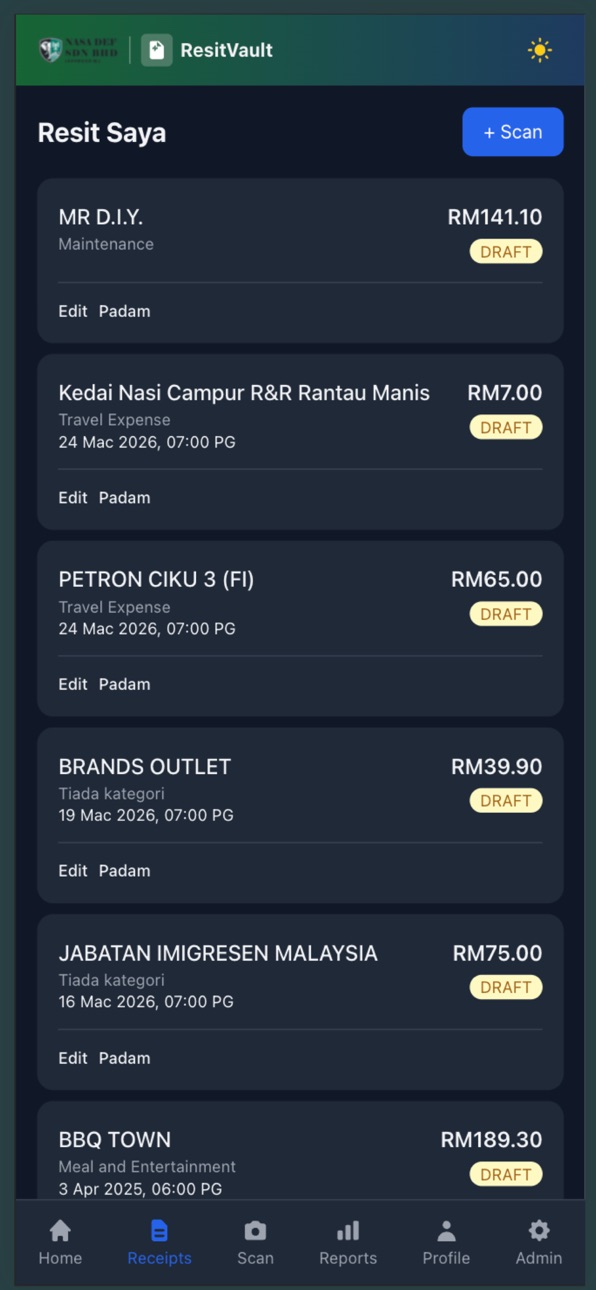Click DRAFT badge on the RM39.90 receipt
The height and width of the screenshot is (1290, 596).
click(x=506, y=801)
